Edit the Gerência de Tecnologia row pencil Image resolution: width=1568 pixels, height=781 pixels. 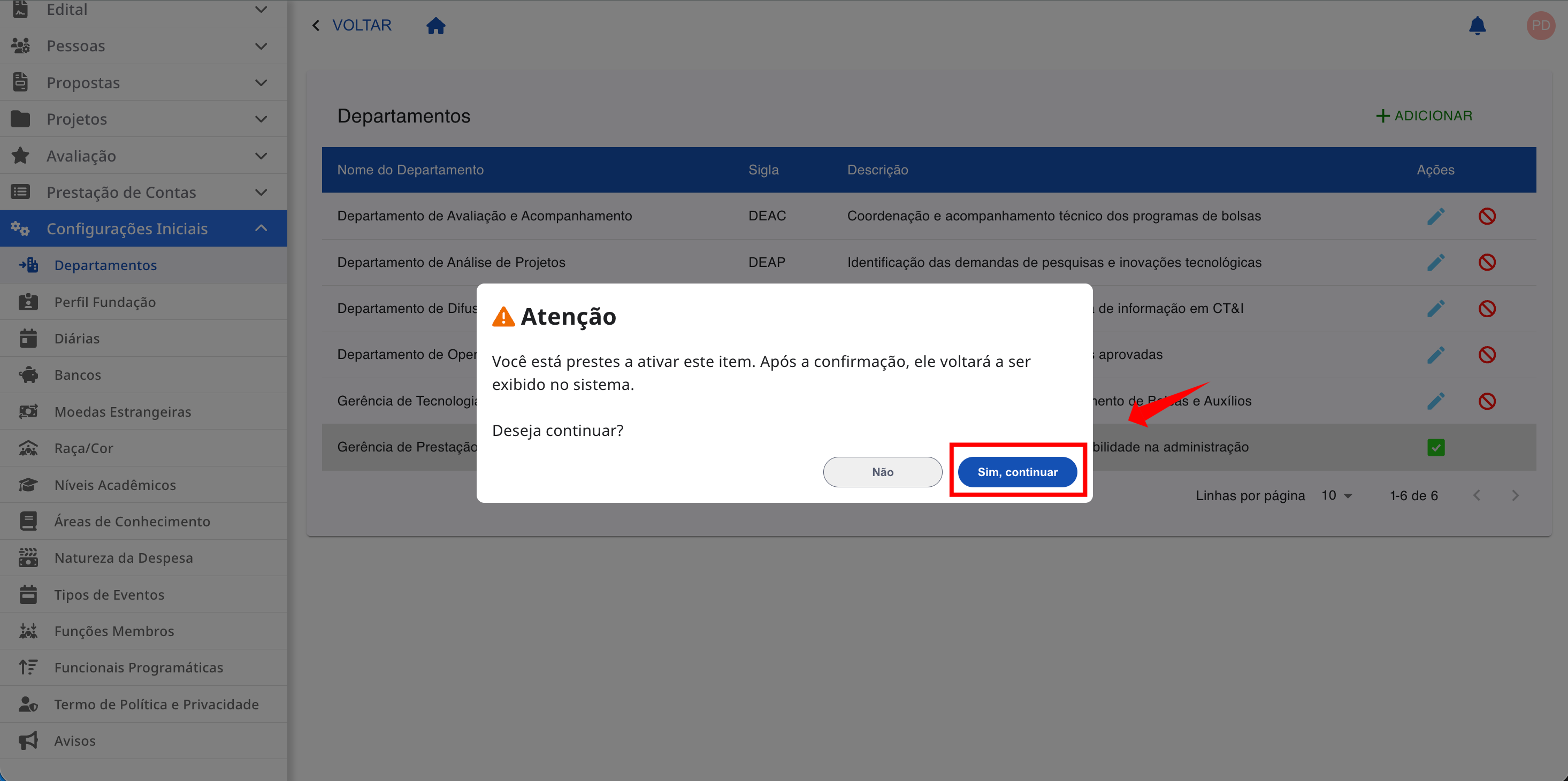tap(1436, 401)
